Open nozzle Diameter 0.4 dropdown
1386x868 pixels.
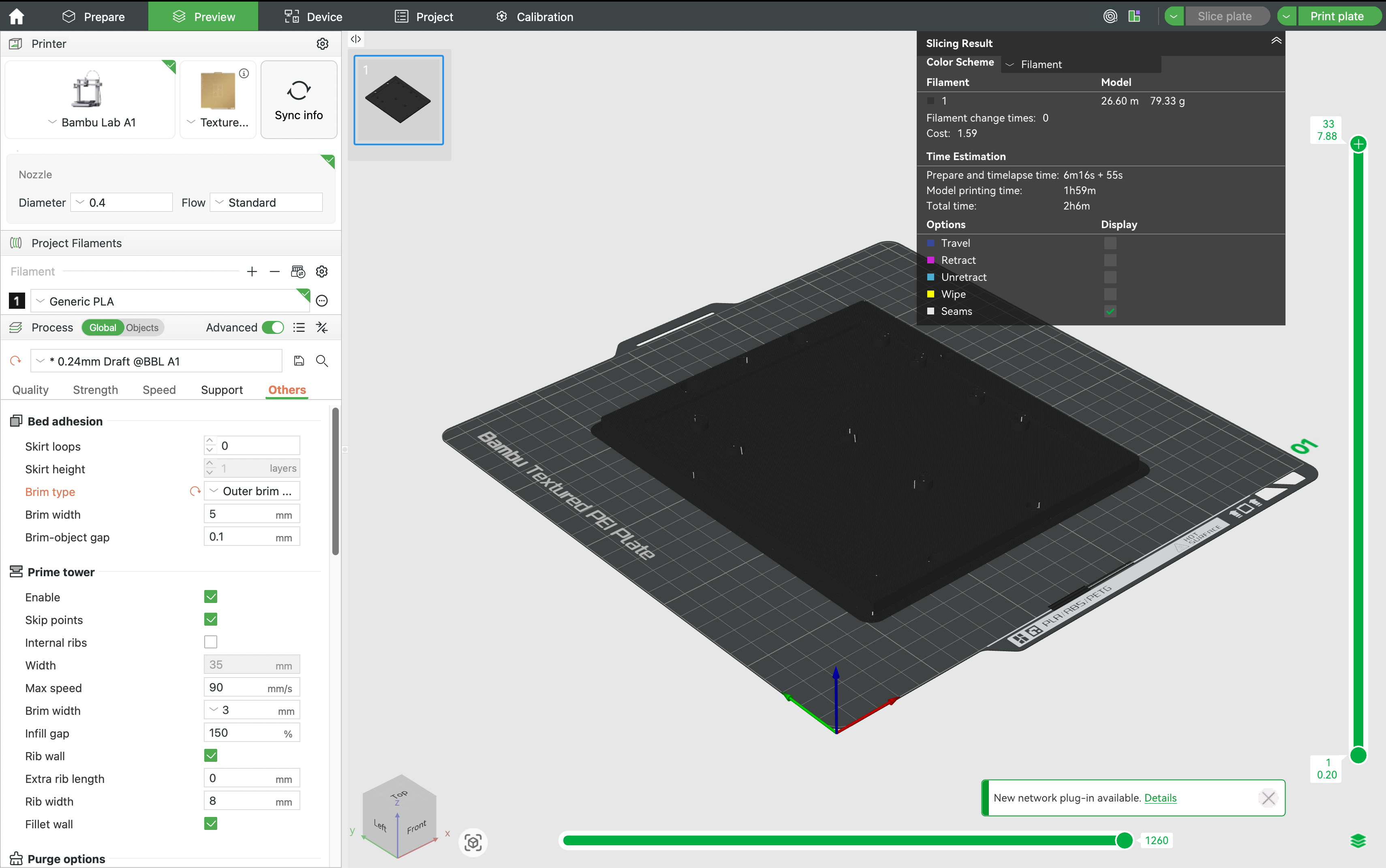tap(122, 202)
